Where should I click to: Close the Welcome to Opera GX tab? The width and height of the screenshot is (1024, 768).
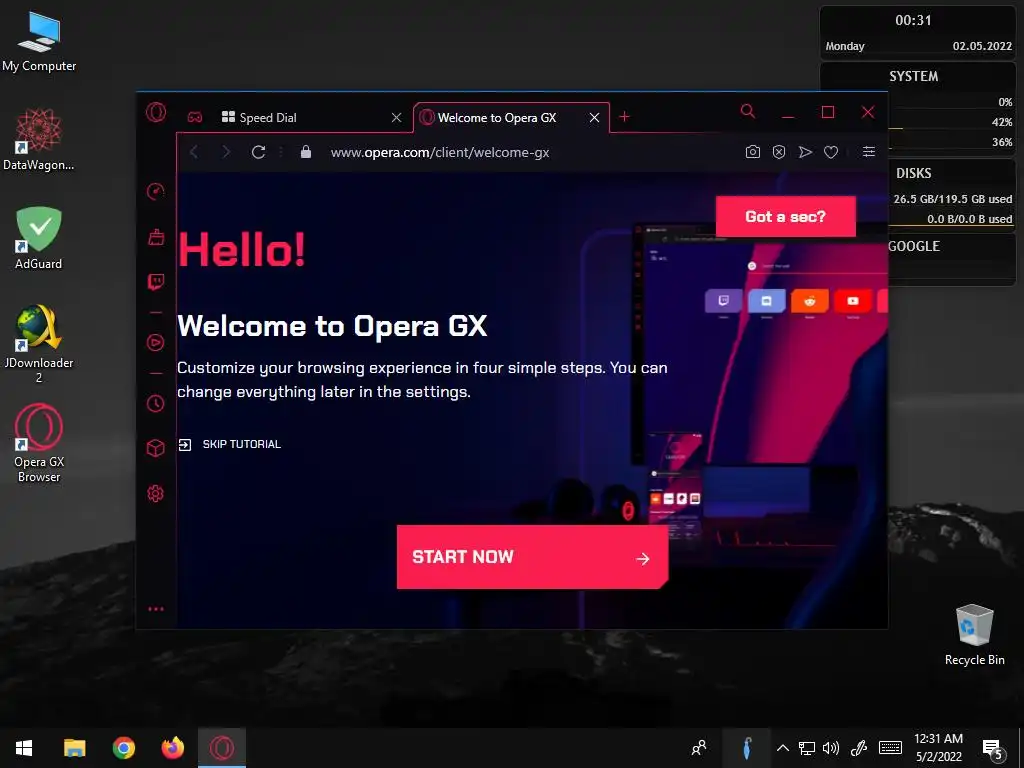(594, 118)
